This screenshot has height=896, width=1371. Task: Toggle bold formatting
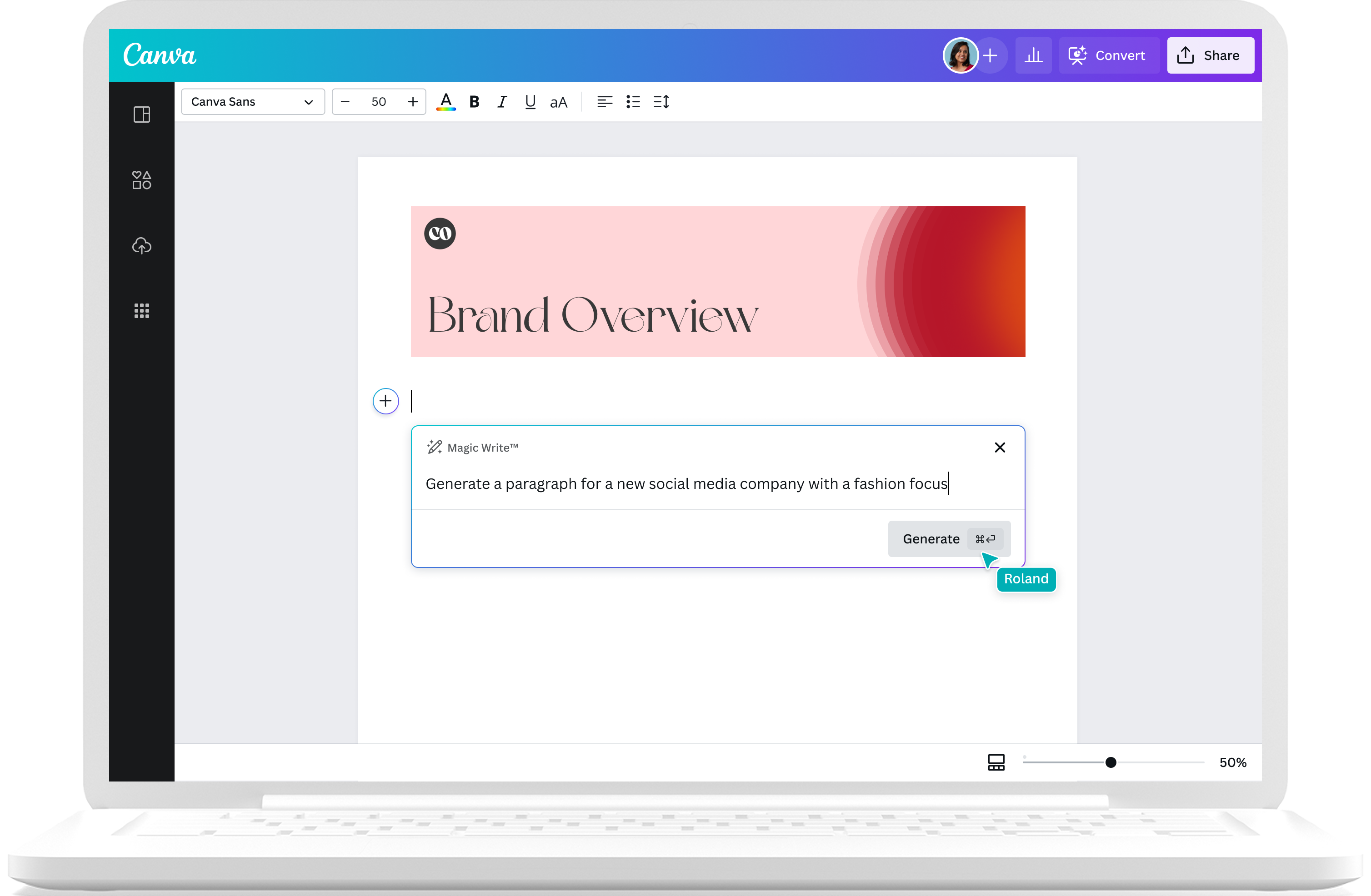(474, 102)
